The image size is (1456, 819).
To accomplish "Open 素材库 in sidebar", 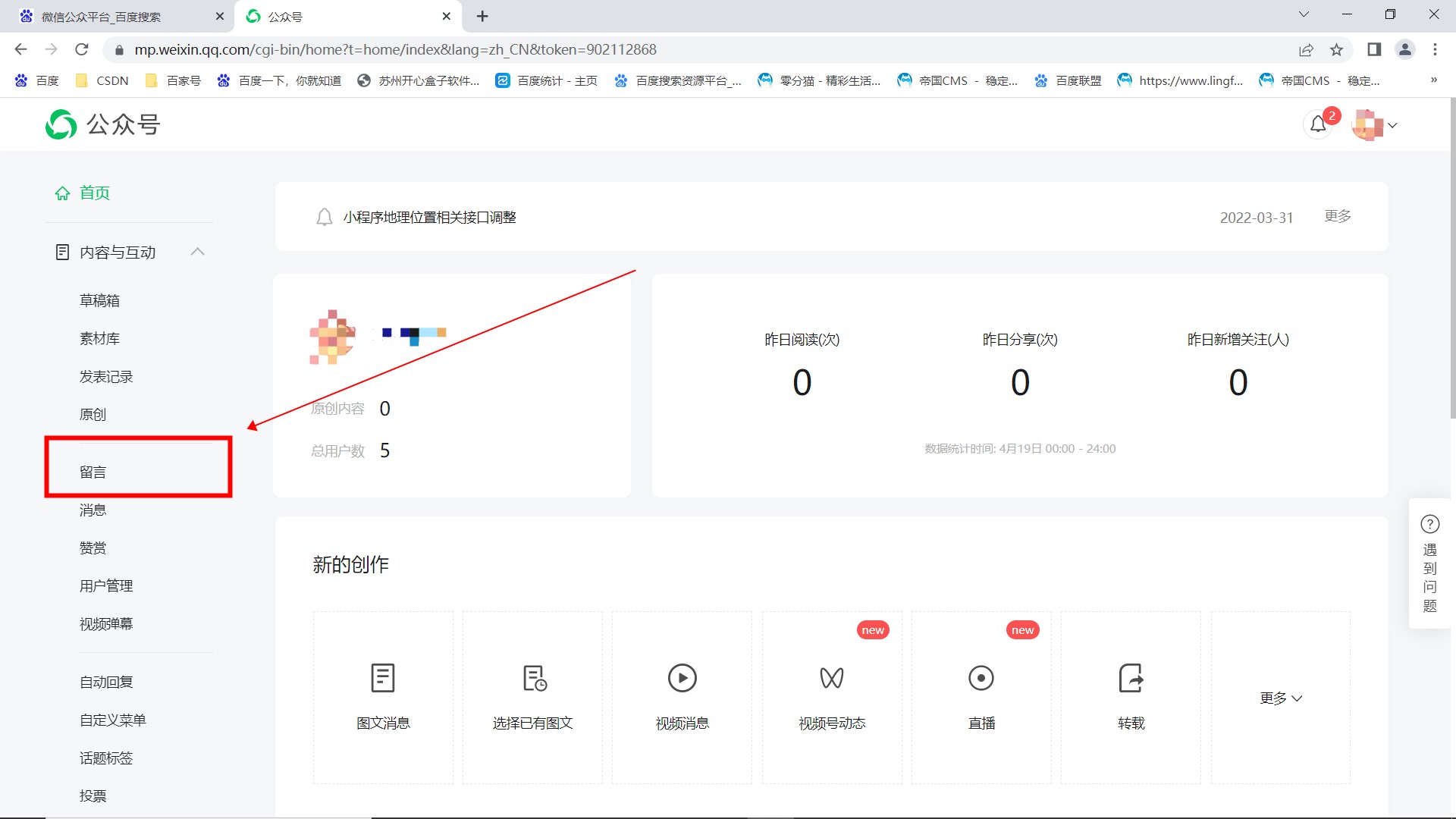I will [99, 338].
